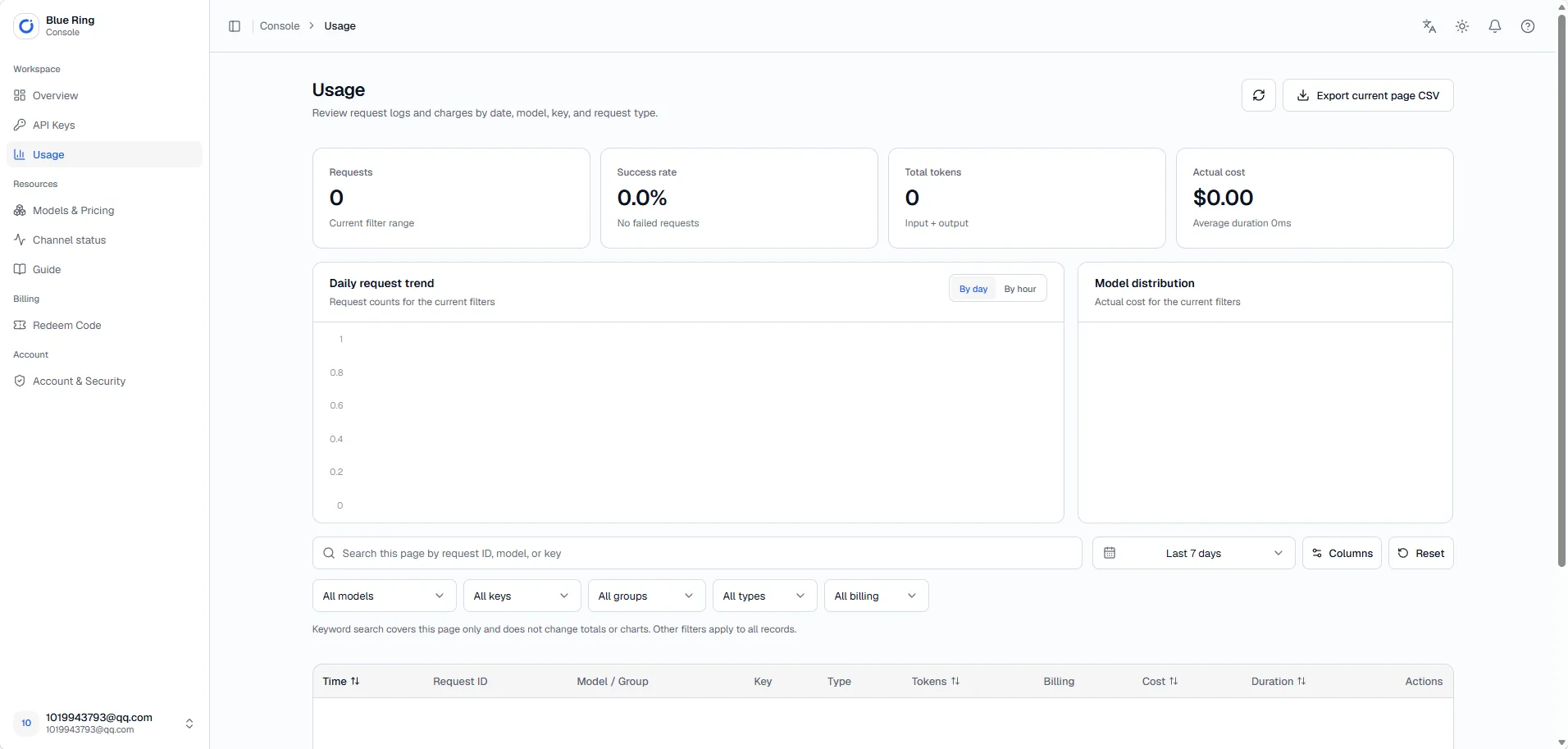Sort by Tokens column arrows

point(955,681)
